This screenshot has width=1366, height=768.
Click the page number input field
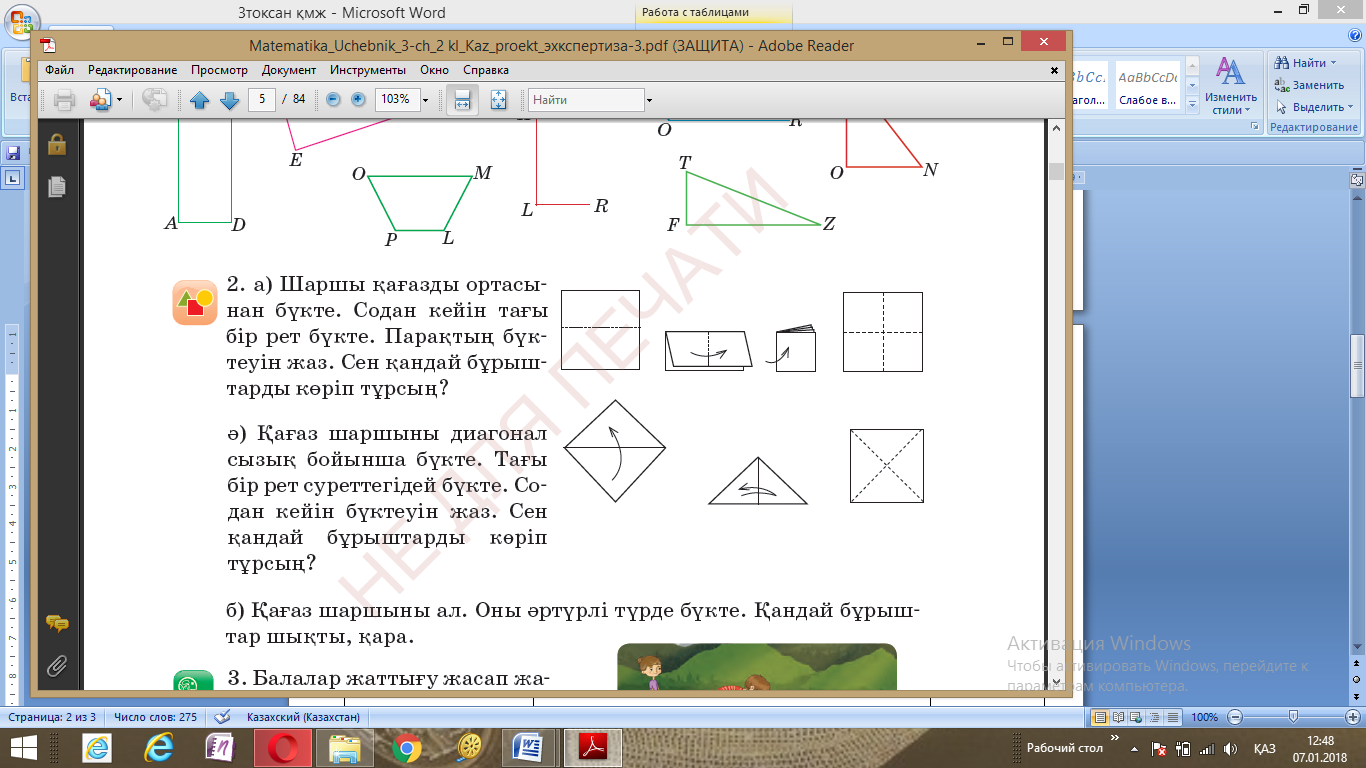[x=262, y=99]
